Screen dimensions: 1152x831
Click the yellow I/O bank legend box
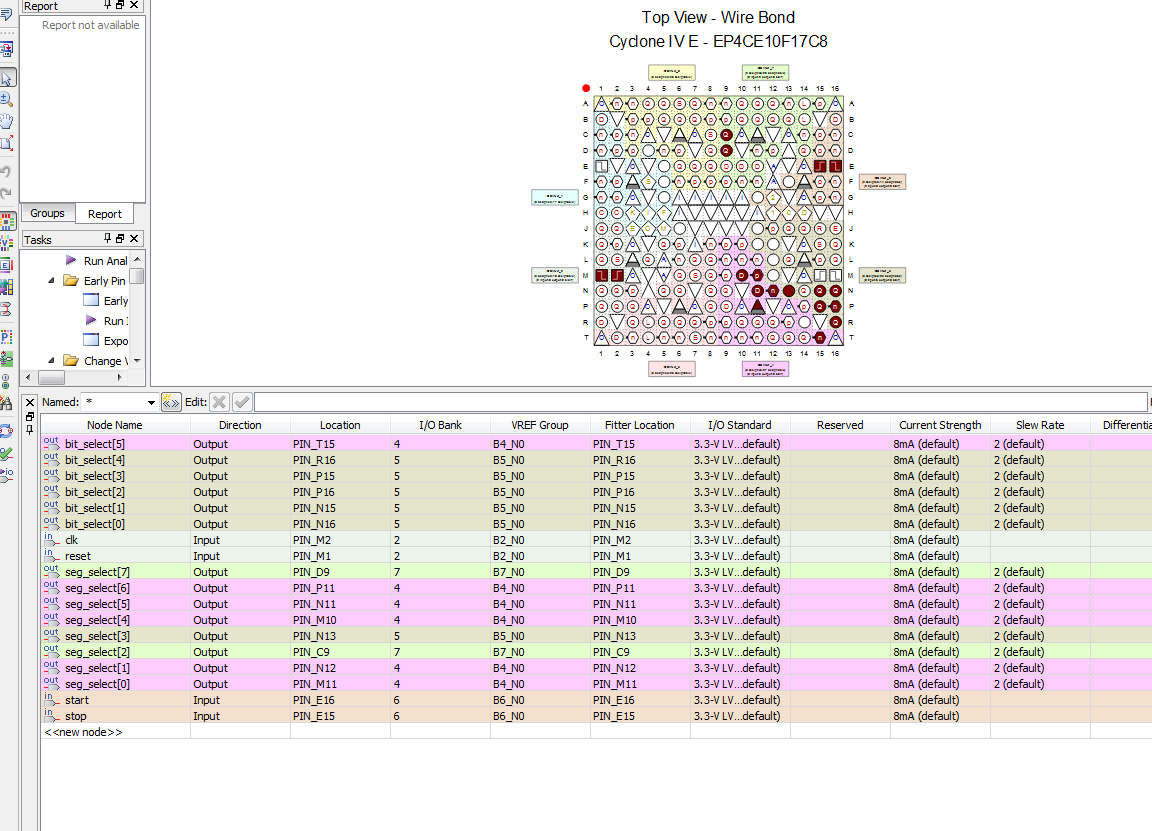pyautogui.click(x=672, y=73)
